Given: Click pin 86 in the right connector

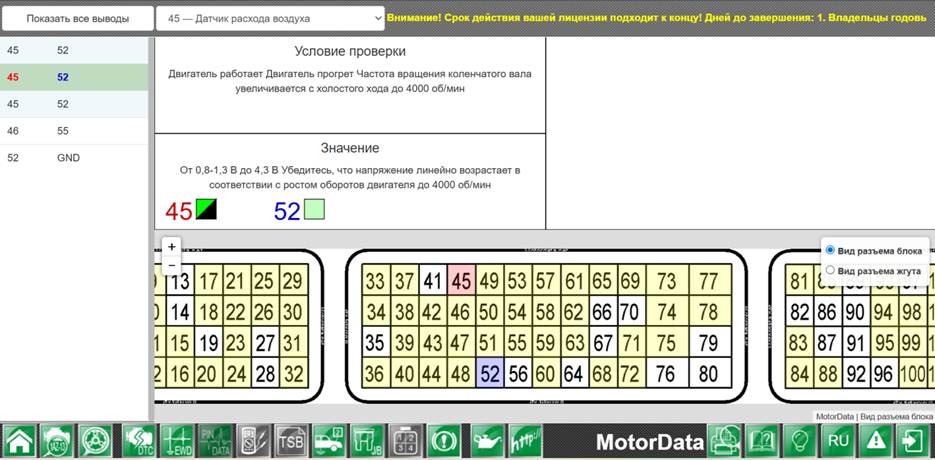Looking at the screenshot, I should click(x=826, y=311).
